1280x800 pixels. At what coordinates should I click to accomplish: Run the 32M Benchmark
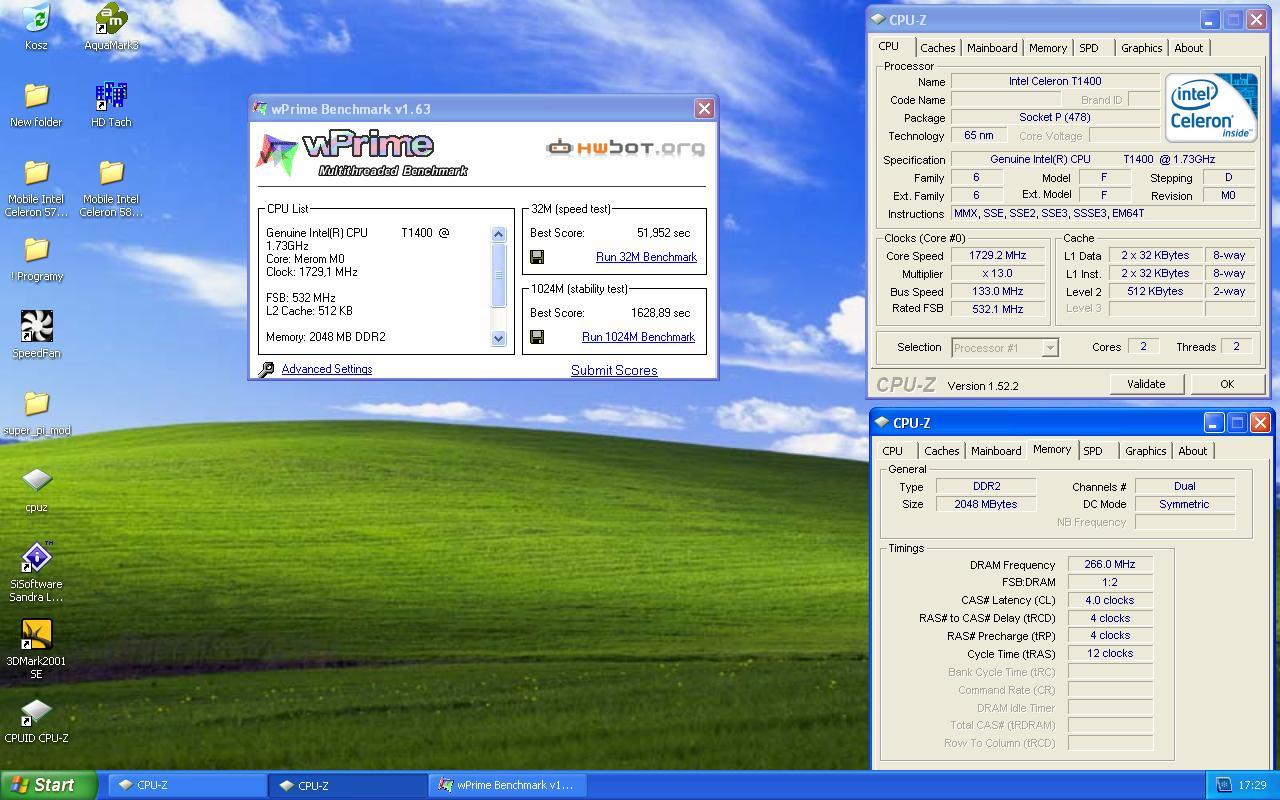click(646, 257)
